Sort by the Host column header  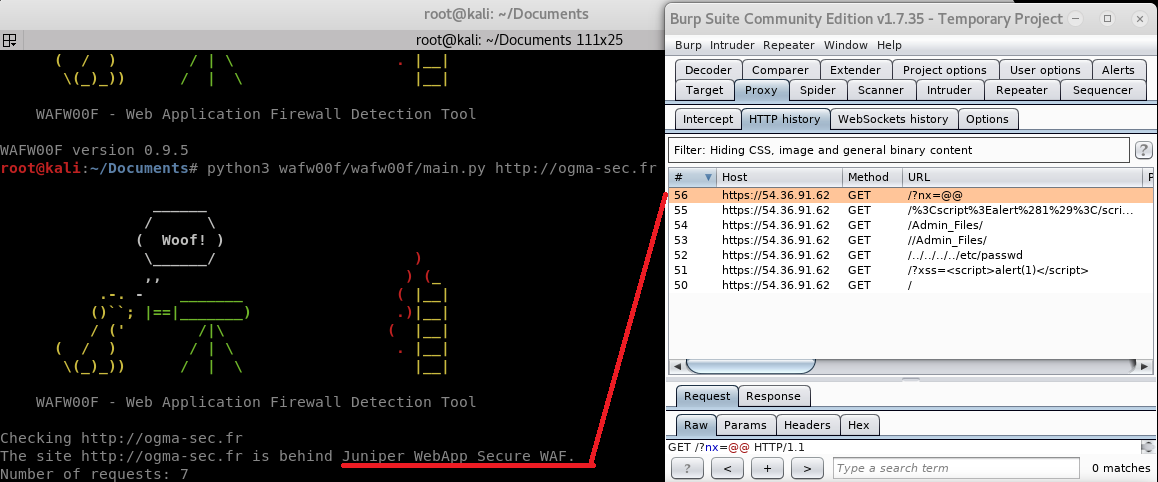coord(779,177)
